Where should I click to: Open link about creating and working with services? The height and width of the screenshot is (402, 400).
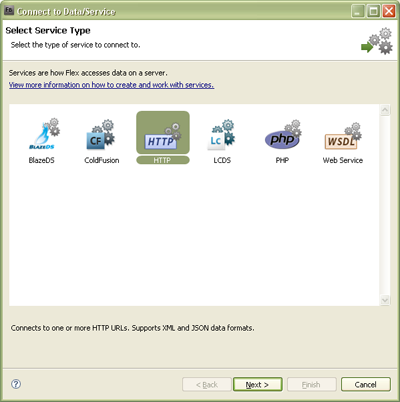coord(111,85)
